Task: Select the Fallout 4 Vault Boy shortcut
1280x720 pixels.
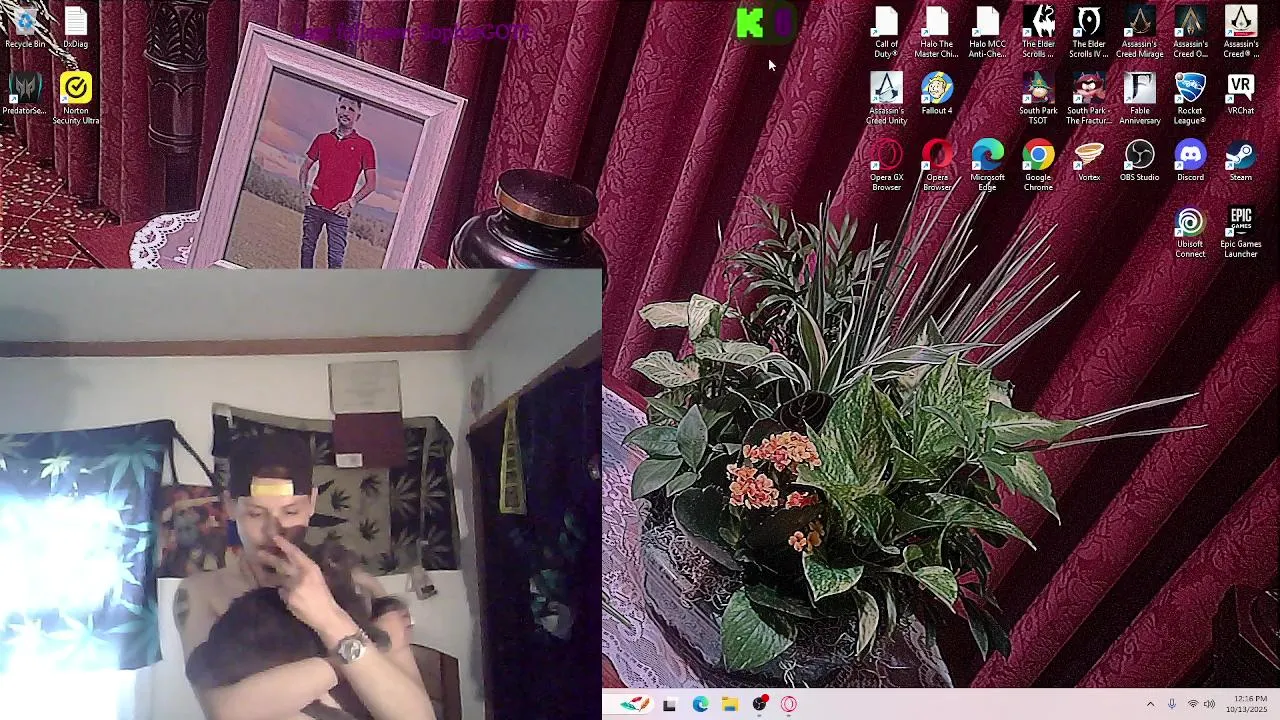Action: click(937, 94)
